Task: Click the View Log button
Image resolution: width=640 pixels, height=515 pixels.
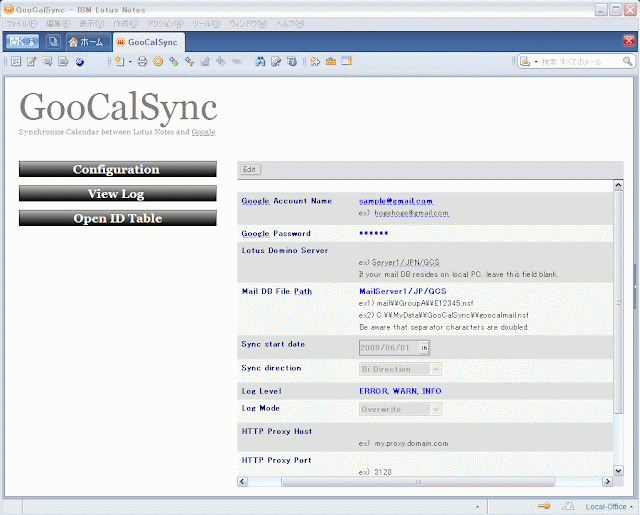Action: (118, 194)
